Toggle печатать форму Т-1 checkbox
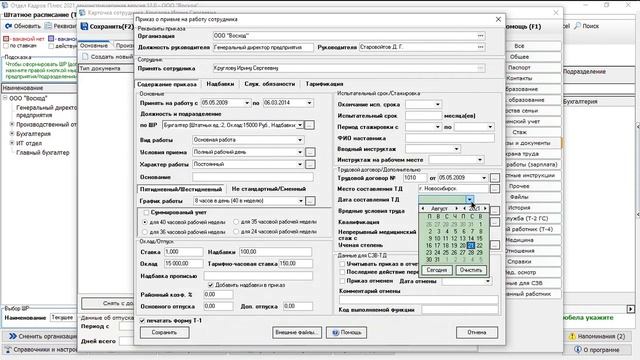The image size is (640, 360). [142, 321]
